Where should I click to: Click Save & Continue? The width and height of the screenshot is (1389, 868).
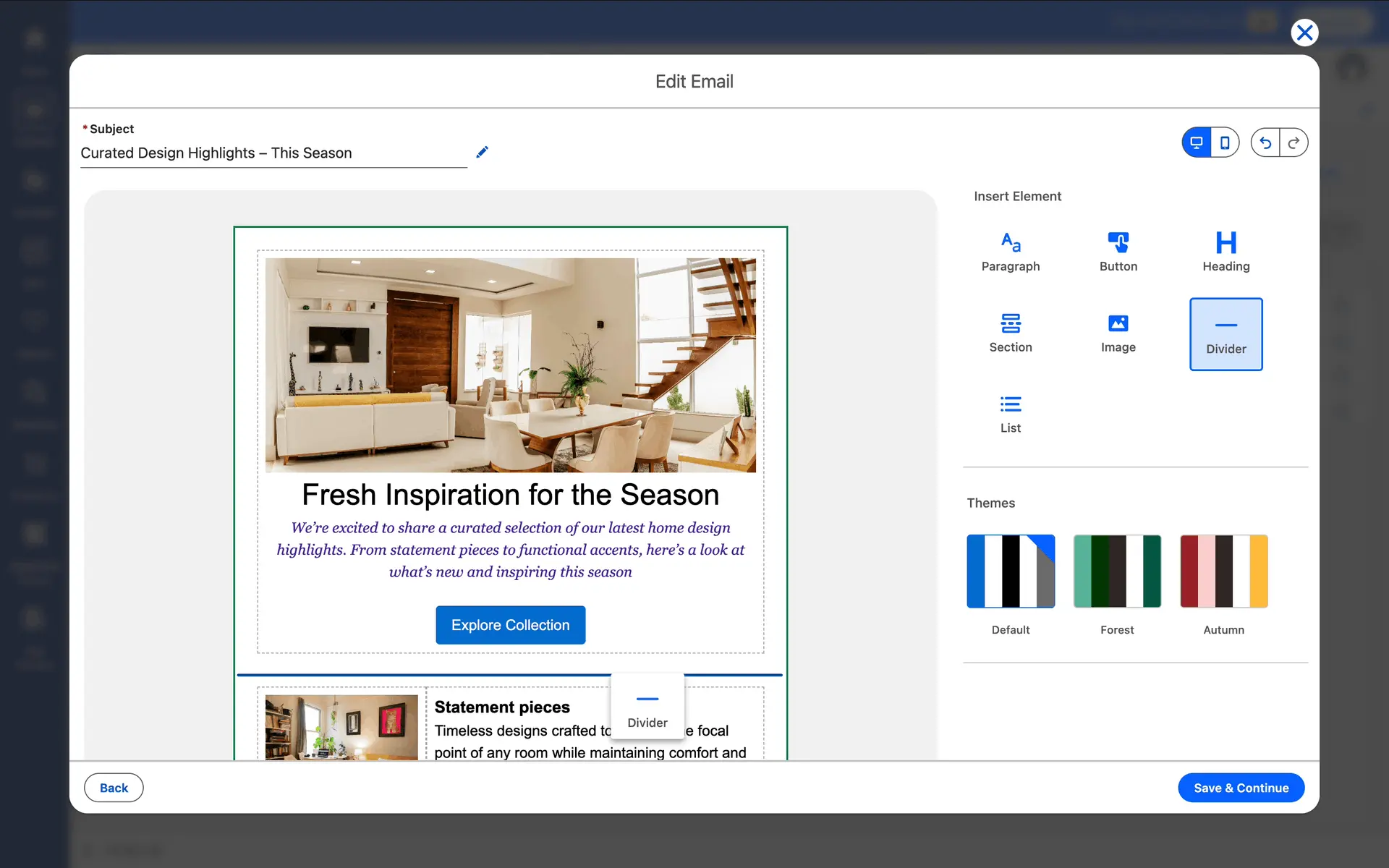point(1241,788)
